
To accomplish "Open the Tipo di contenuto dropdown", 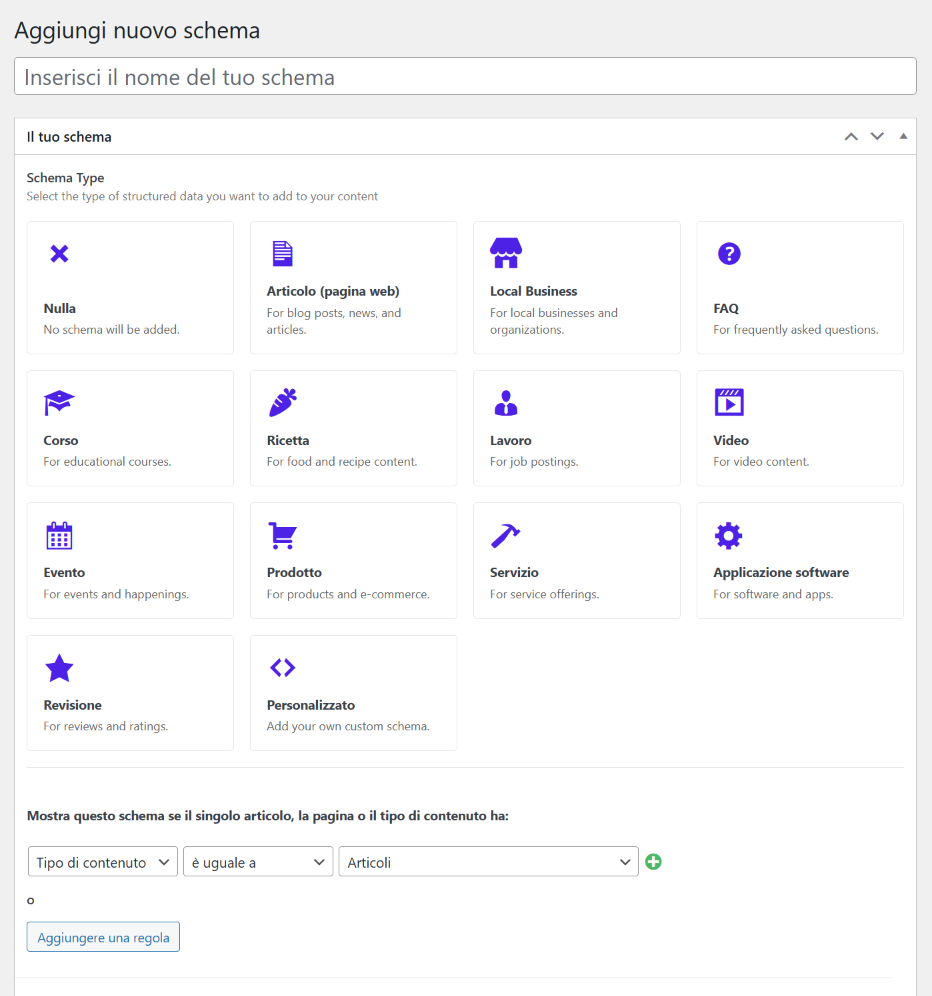I will tap(102, 861).
